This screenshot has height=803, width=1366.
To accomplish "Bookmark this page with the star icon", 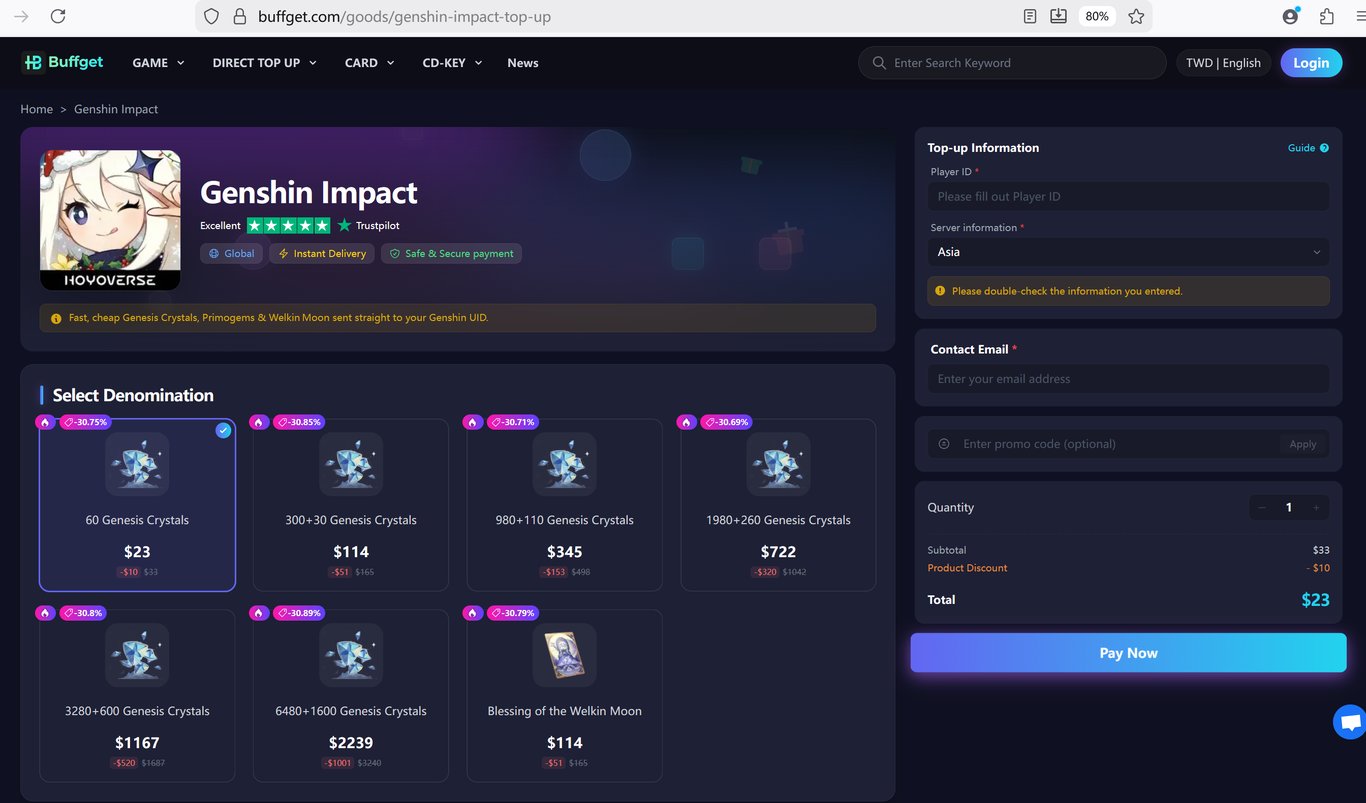I will point(1136,16).
